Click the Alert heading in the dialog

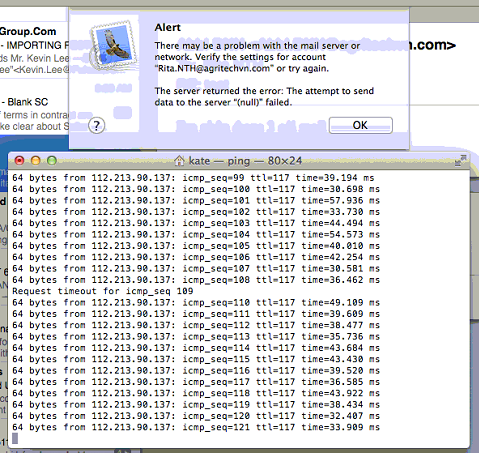point(168,27)
